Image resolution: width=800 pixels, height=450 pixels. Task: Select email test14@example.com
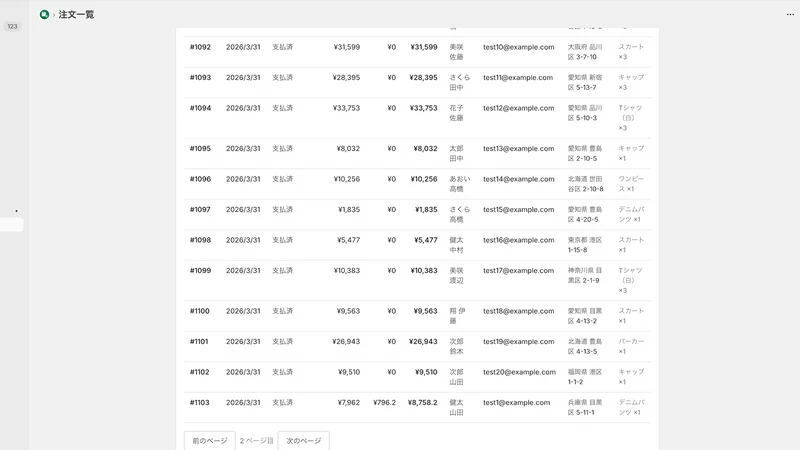click(x=518, y=179)
